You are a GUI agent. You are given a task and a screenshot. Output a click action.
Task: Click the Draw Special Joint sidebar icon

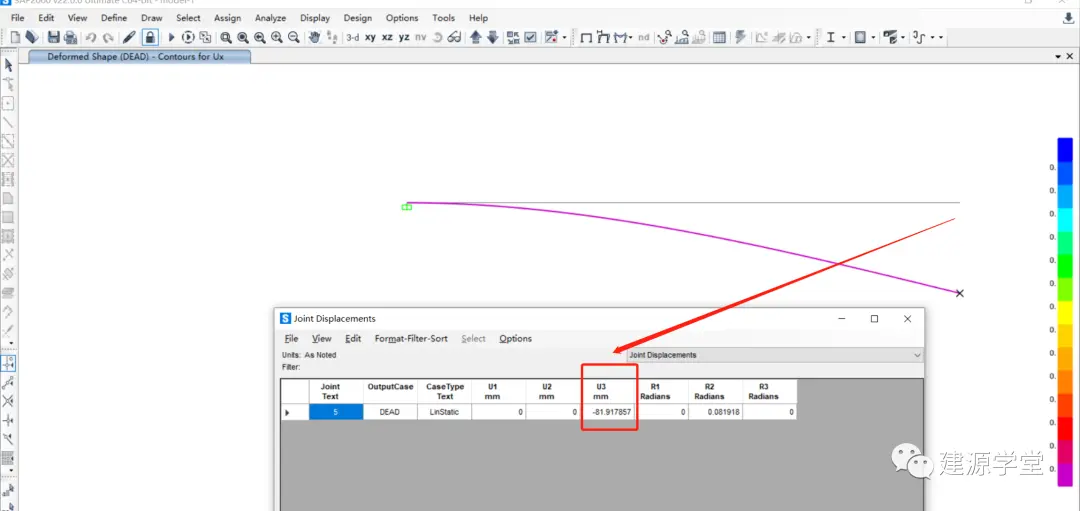(x=8, y=104)
